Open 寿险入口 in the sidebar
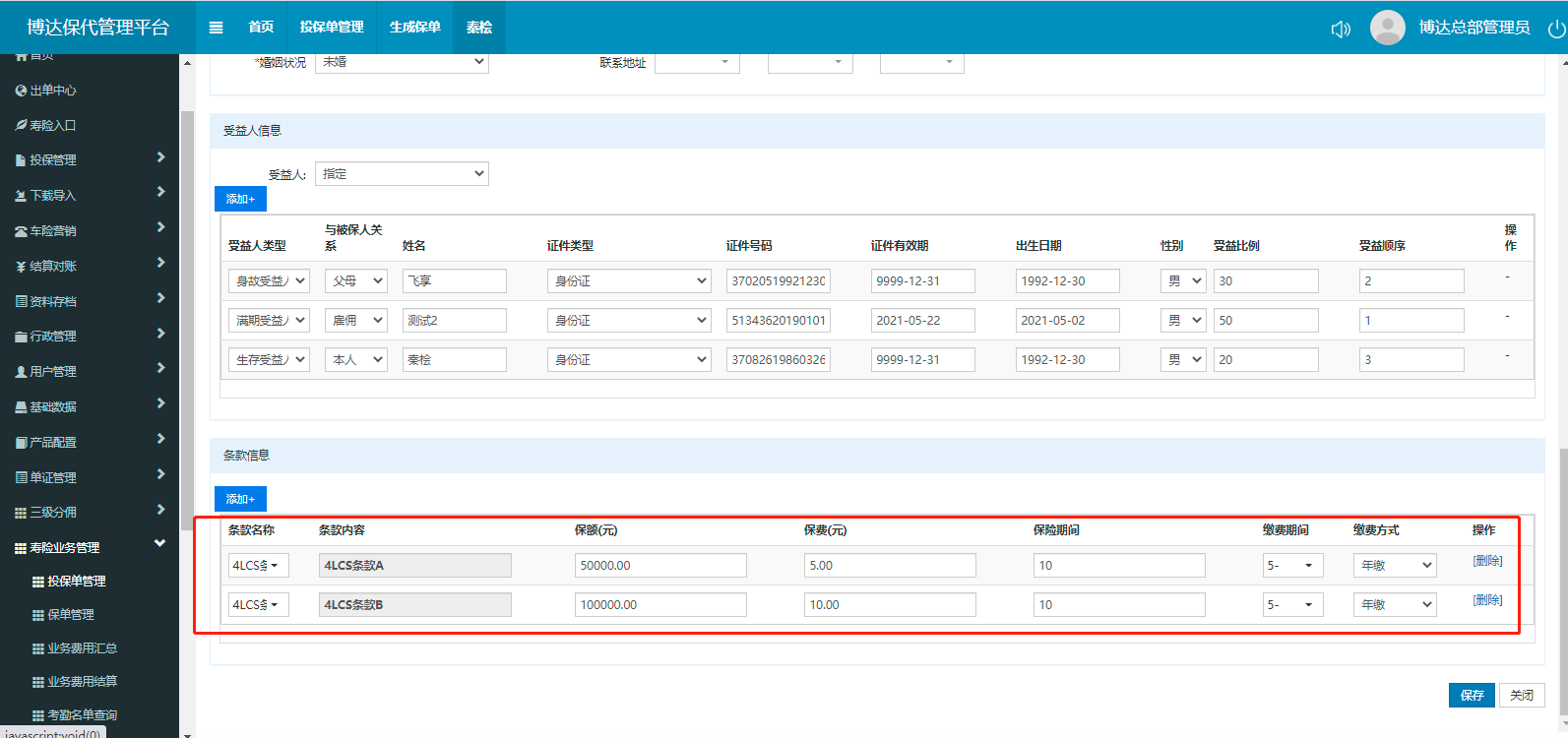Viewport: 1568px width, 738px height. point(53,126)
